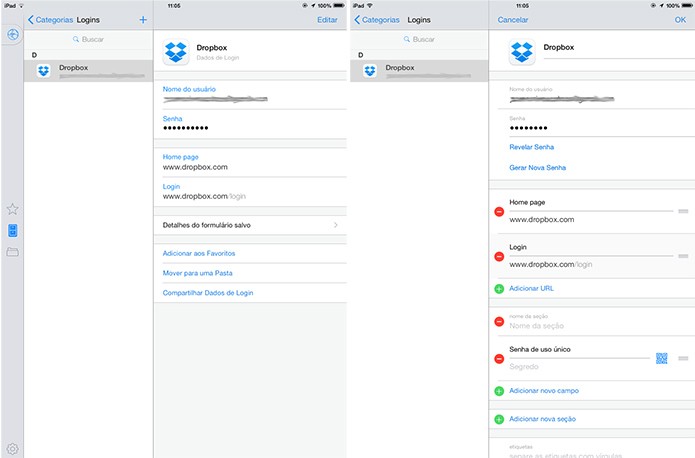Tap Dropbox logo in edit view
This screenshot has width=695, height=458.
(522, 52)
